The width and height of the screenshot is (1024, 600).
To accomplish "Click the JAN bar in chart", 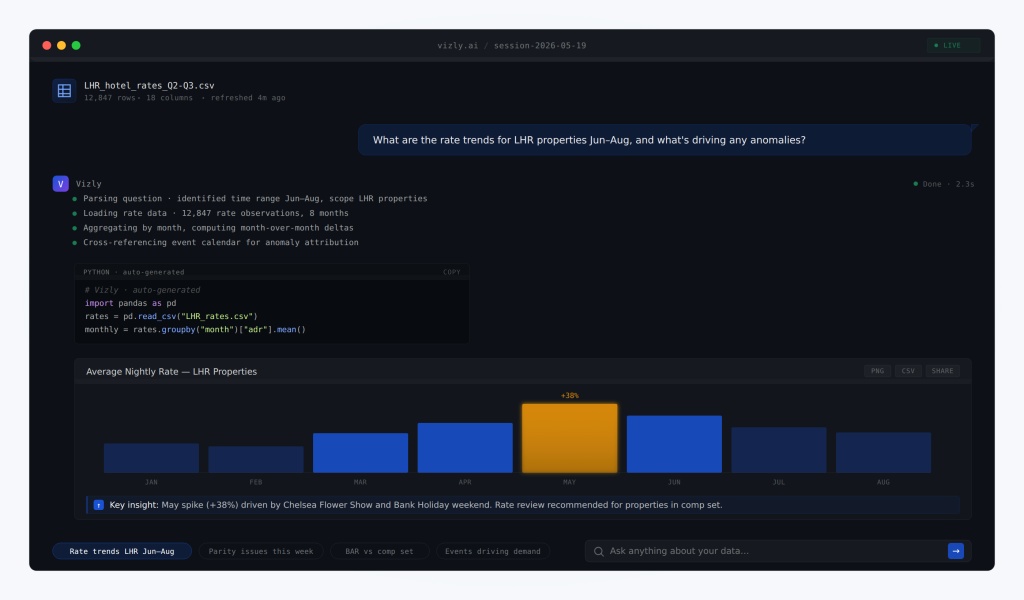I will click(152, 458).
